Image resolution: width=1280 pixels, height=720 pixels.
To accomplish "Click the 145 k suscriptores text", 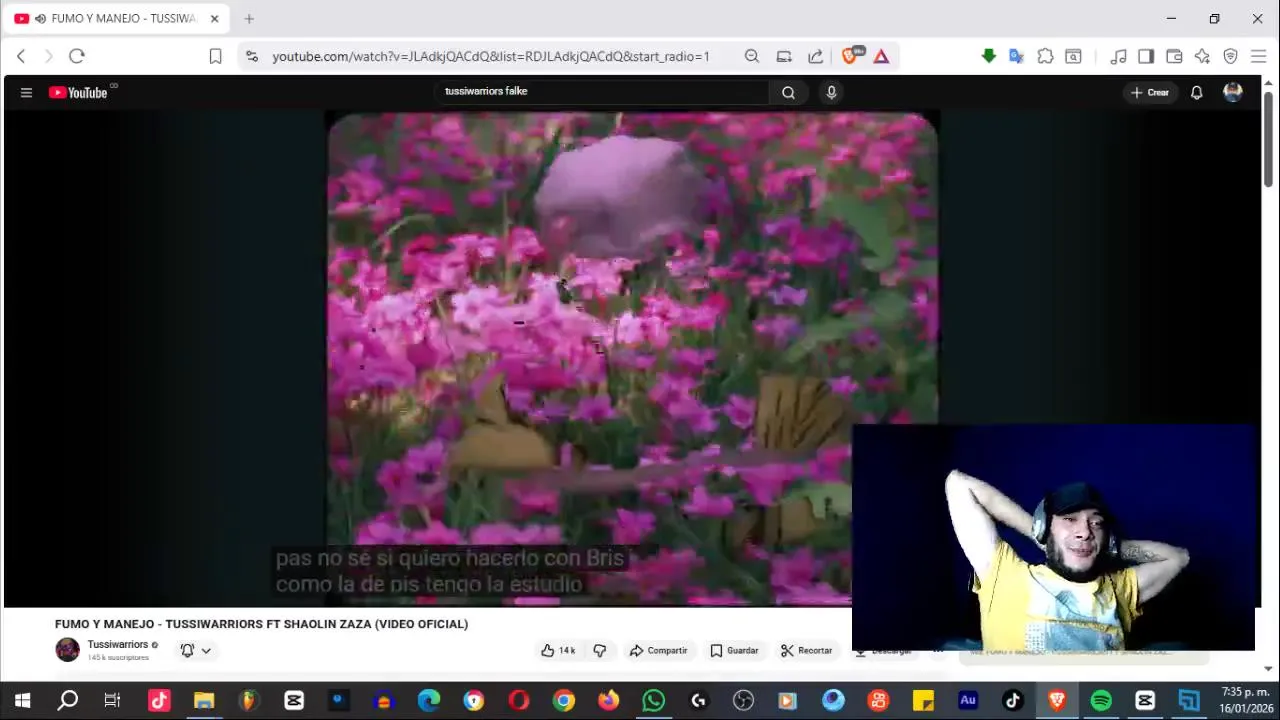I will pyautogui.click(x=118, y=658).
